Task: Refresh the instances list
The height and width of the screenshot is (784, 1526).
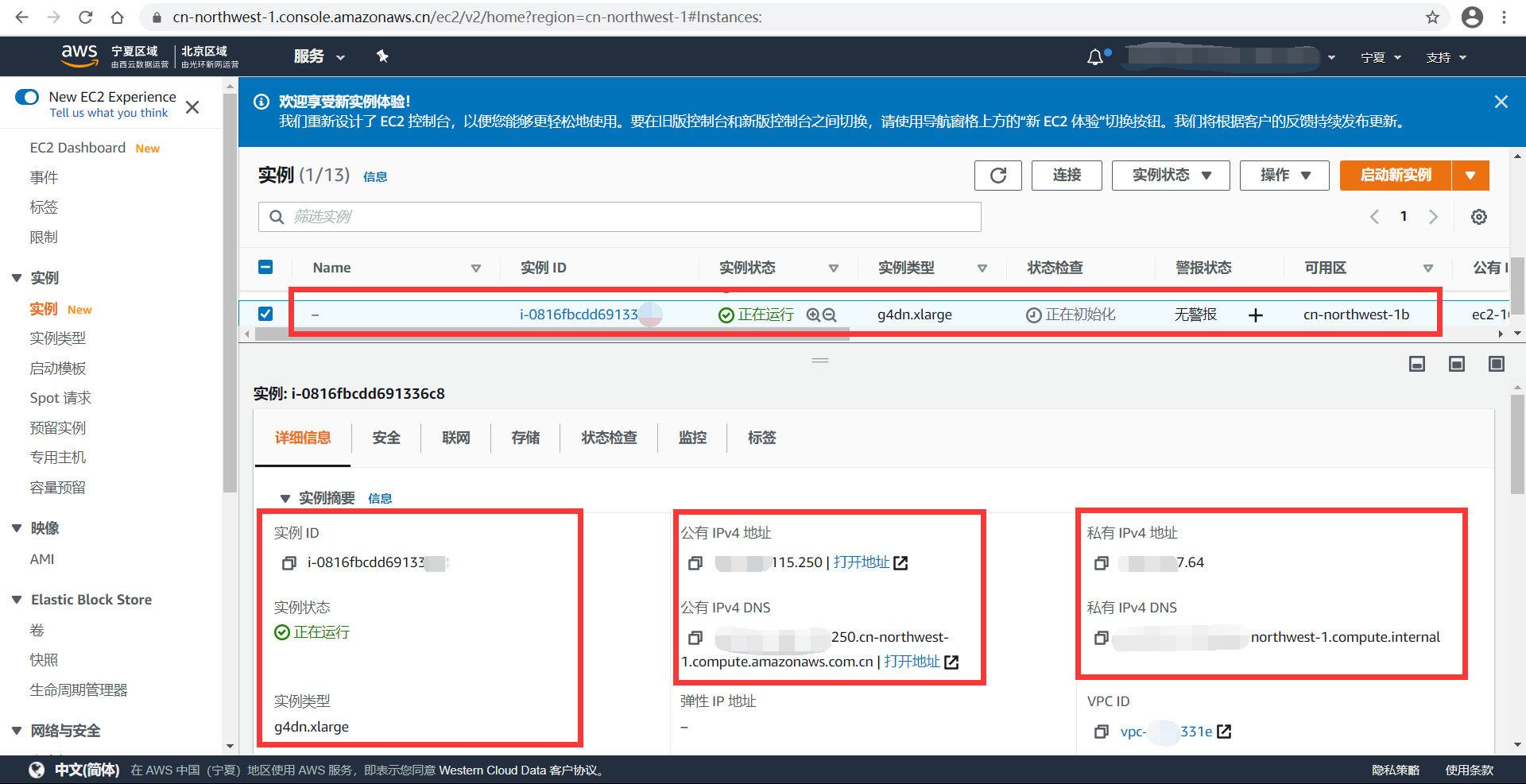Action: point(997,176)
